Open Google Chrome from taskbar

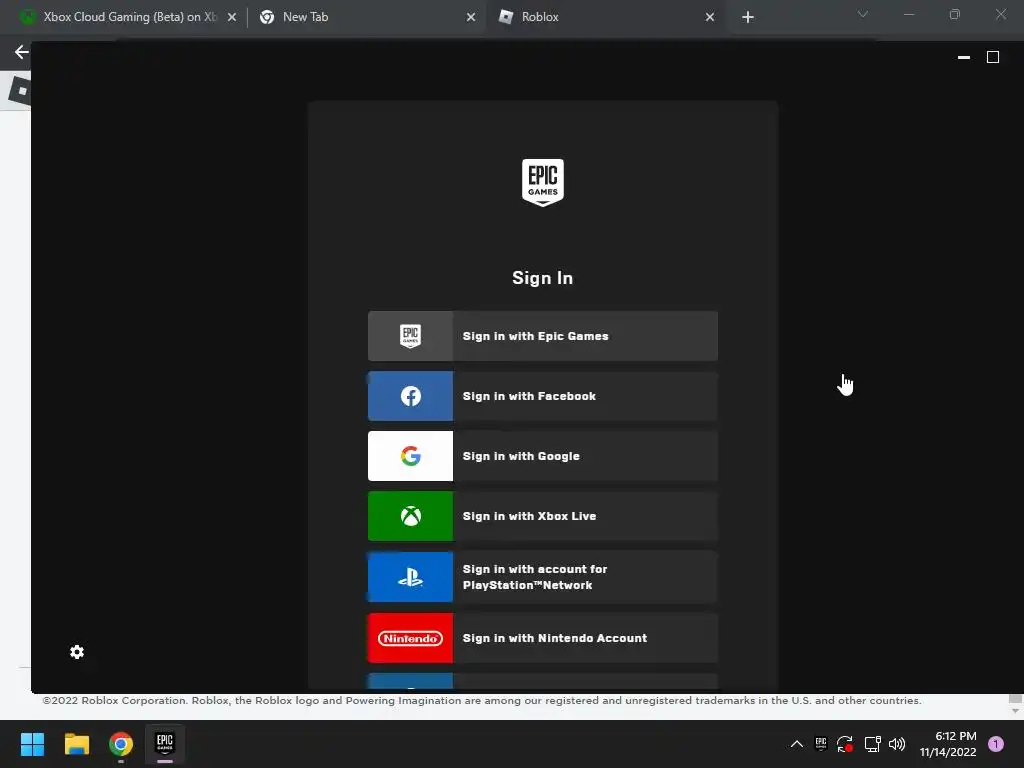121,744
